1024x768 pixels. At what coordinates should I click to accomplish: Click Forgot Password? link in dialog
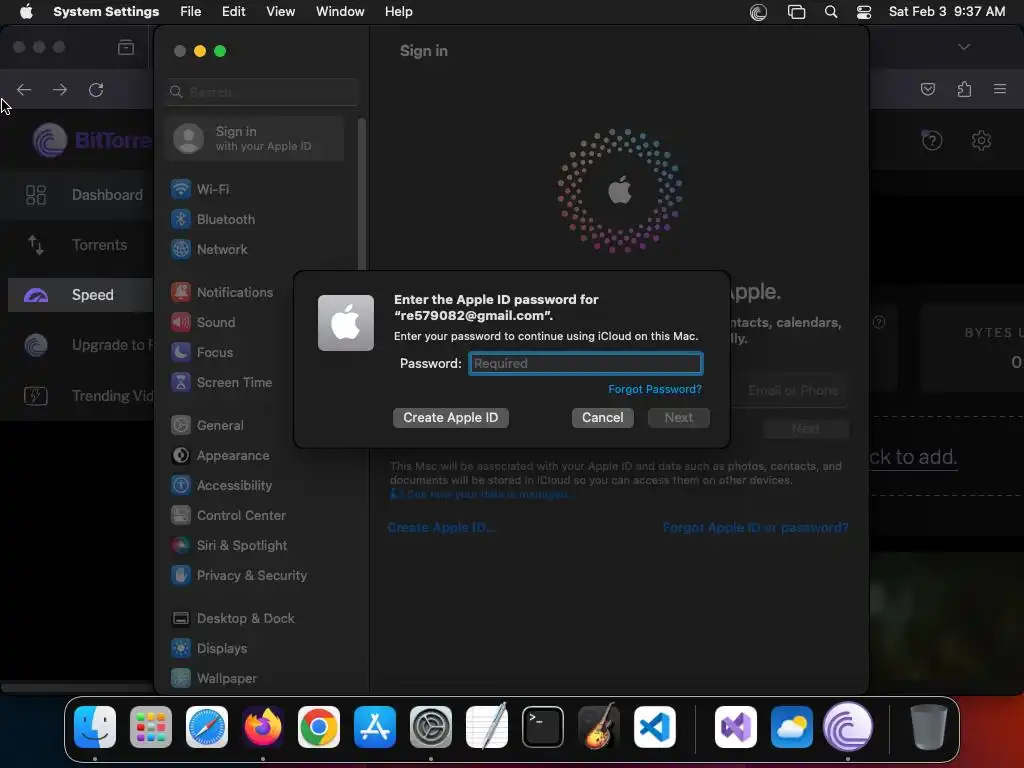click(x=655, y=389)
